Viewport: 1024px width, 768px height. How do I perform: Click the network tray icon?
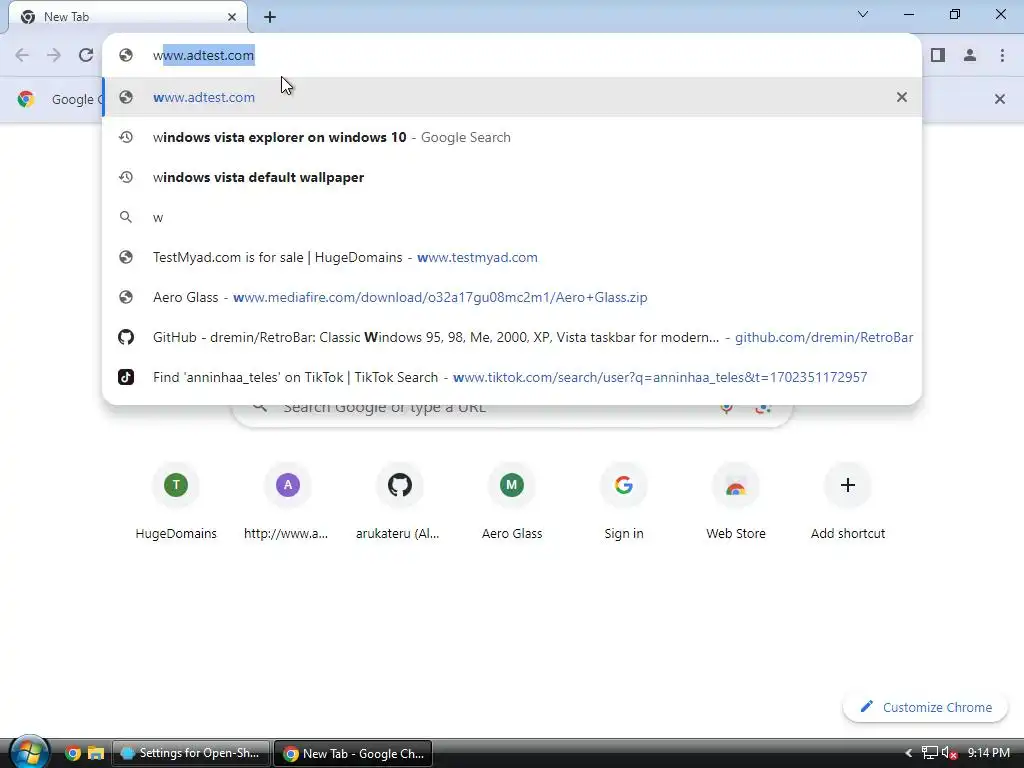pyautogui.click(x=930, y=753)
